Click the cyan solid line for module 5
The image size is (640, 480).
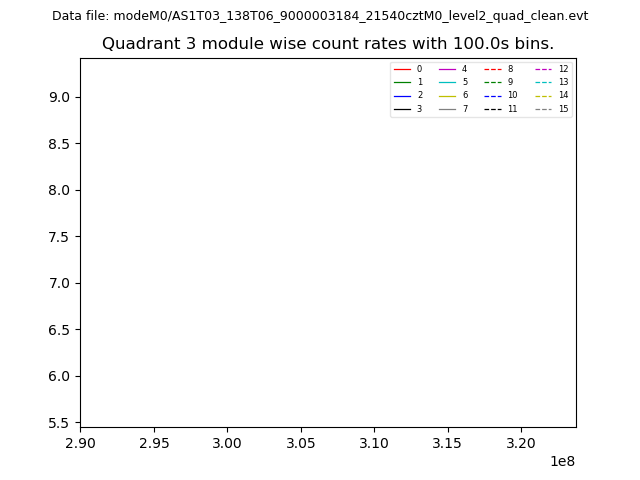[447, 82]
